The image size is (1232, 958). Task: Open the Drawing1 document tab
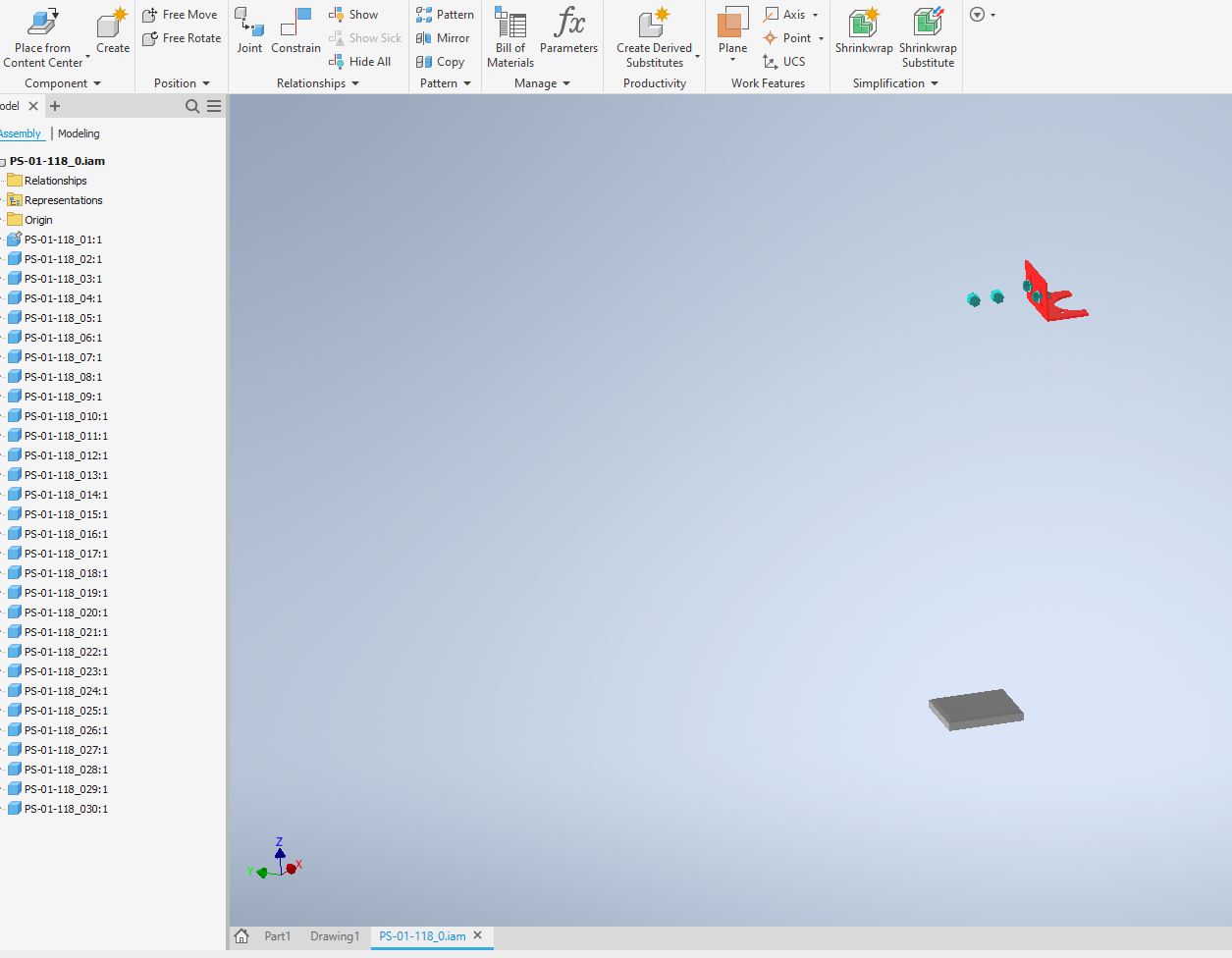335,936
